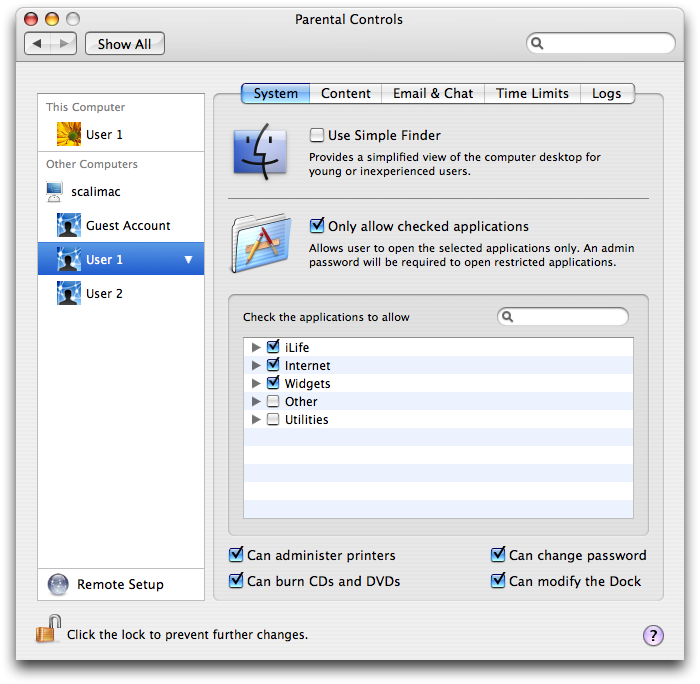Go back with the left arrow button
The width and height of the screenshot is (700, 684).
coord(38,43)
